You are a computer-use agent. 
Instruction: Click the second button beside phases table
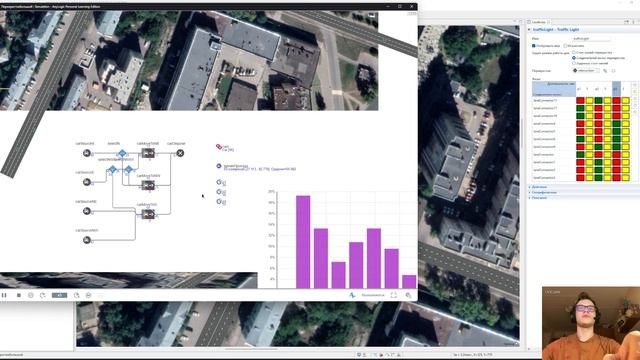[x=635, y=92]
